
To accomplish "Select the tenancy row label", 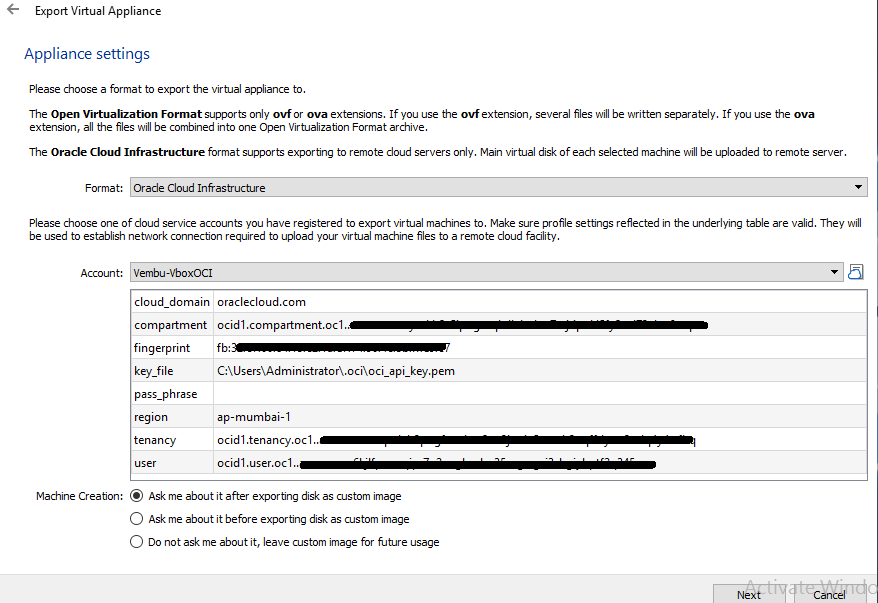I will (172, 440).
